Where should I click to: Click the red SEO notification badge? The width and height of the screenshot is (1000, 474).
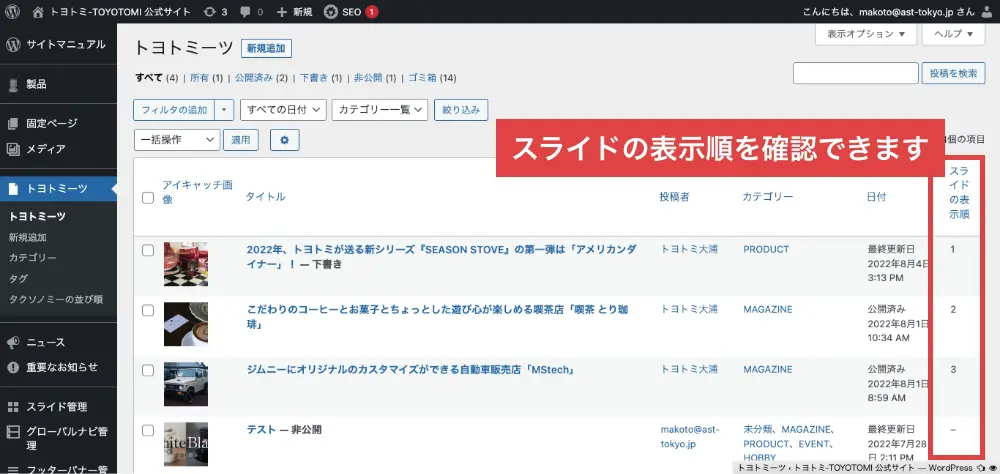coord(372,11)
